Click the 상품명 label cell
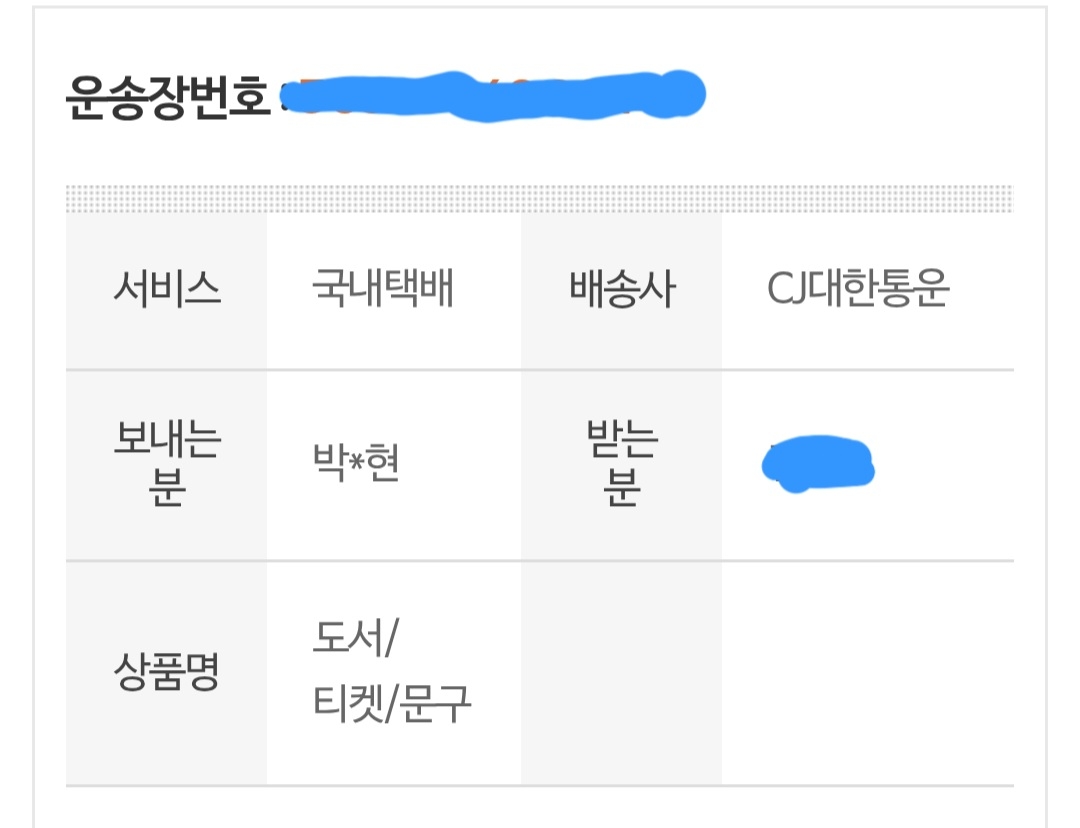This screenshot has height=828, width=1080. click(166, 673)
